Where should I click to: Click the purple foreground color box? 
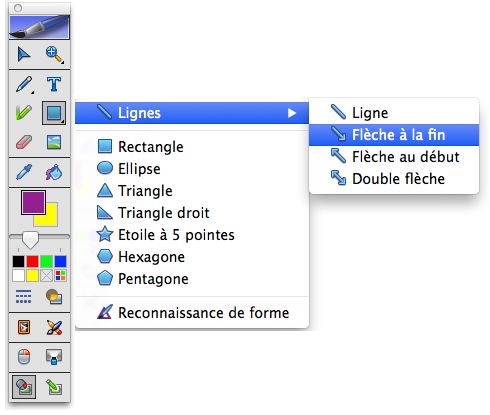(x=33, y=202)
